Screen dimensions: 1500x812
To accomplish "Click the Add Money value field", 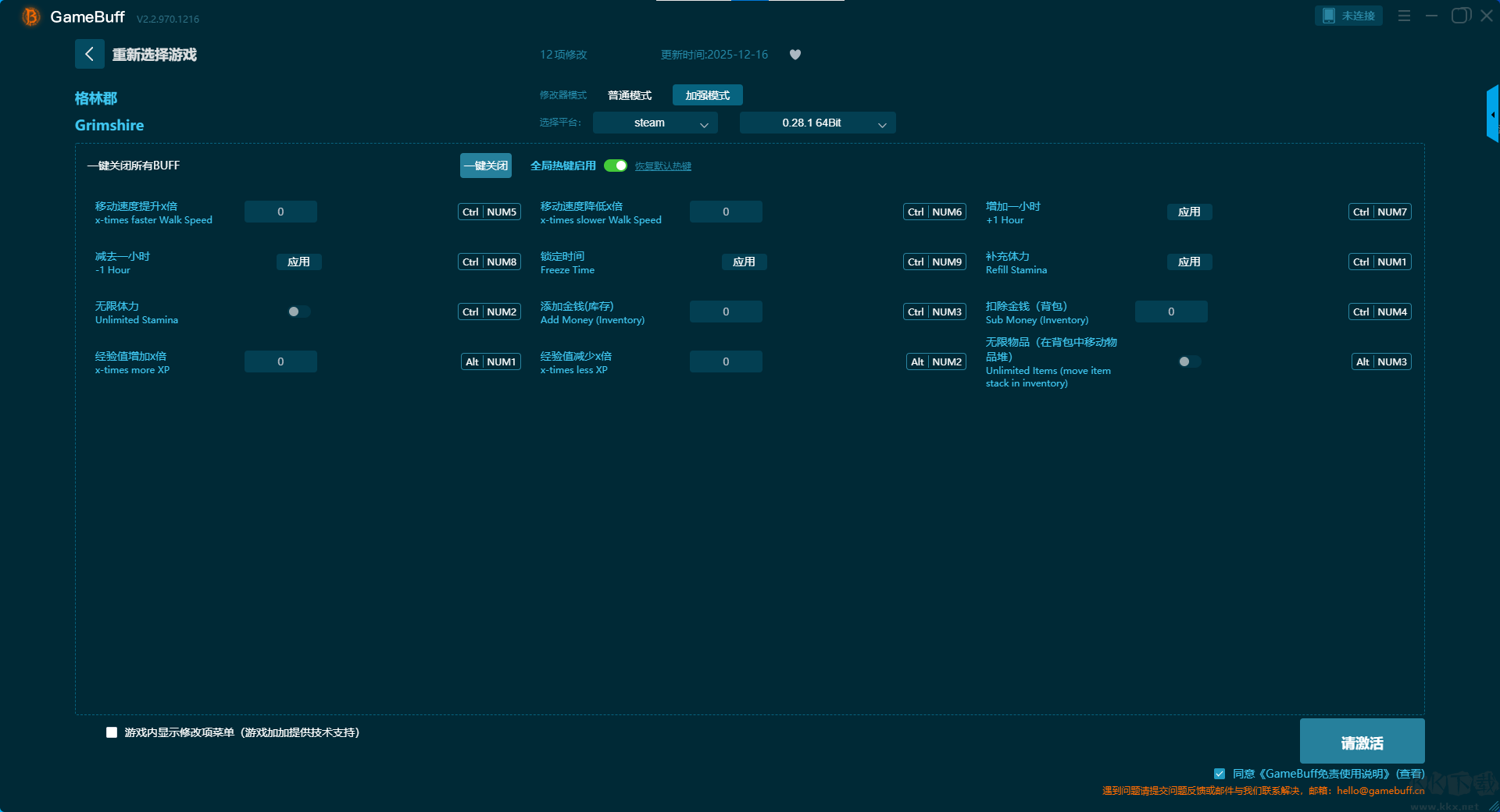I will pos(726,312).
